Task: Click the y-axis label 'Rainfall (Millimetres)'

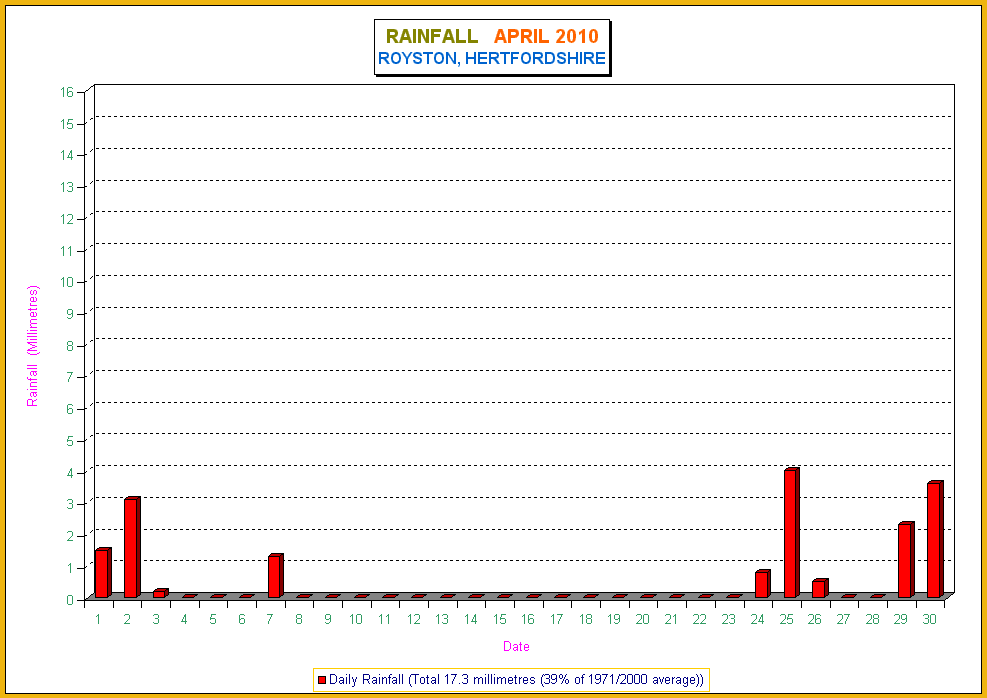Action: click(33, 346)
